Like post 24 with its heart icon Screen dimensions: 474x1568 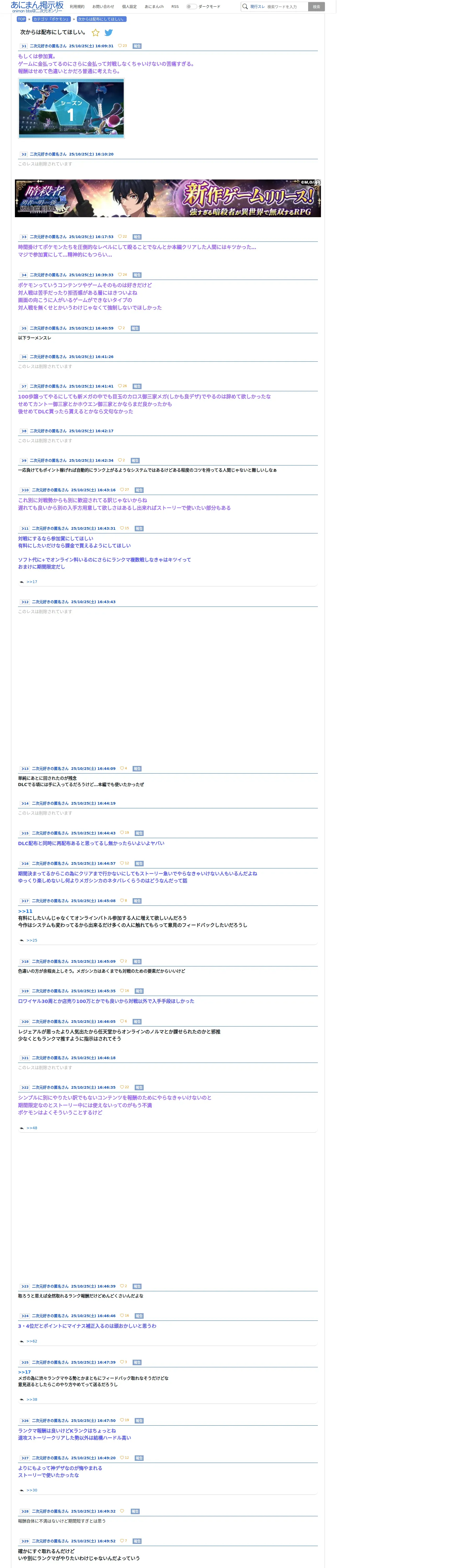click(x=122, y=1315)
